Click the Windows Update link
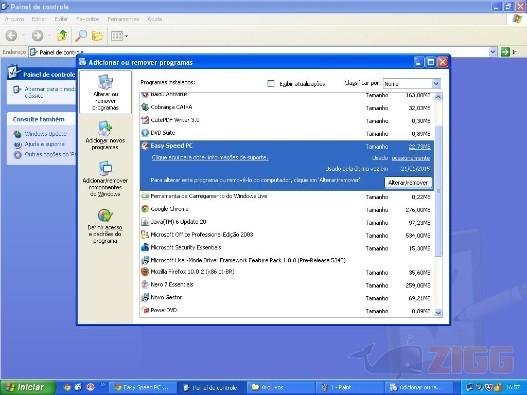527x395 pixels. 45,134
